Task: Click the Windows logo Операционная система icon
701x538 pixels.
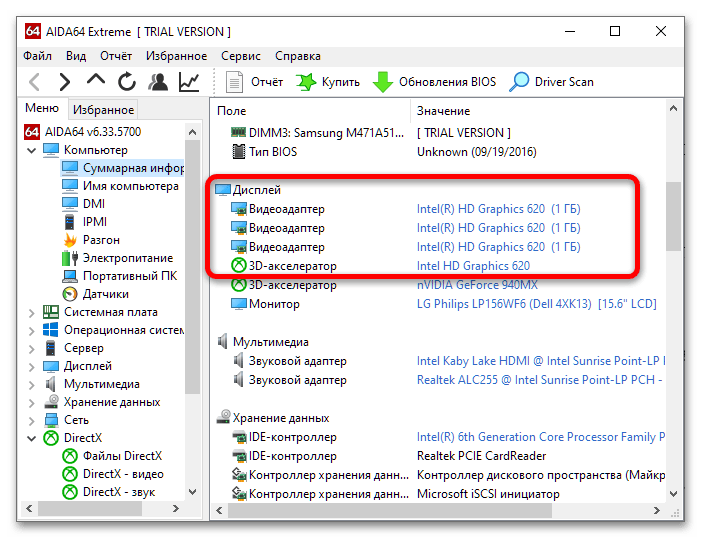Action: tap(51, 330)
